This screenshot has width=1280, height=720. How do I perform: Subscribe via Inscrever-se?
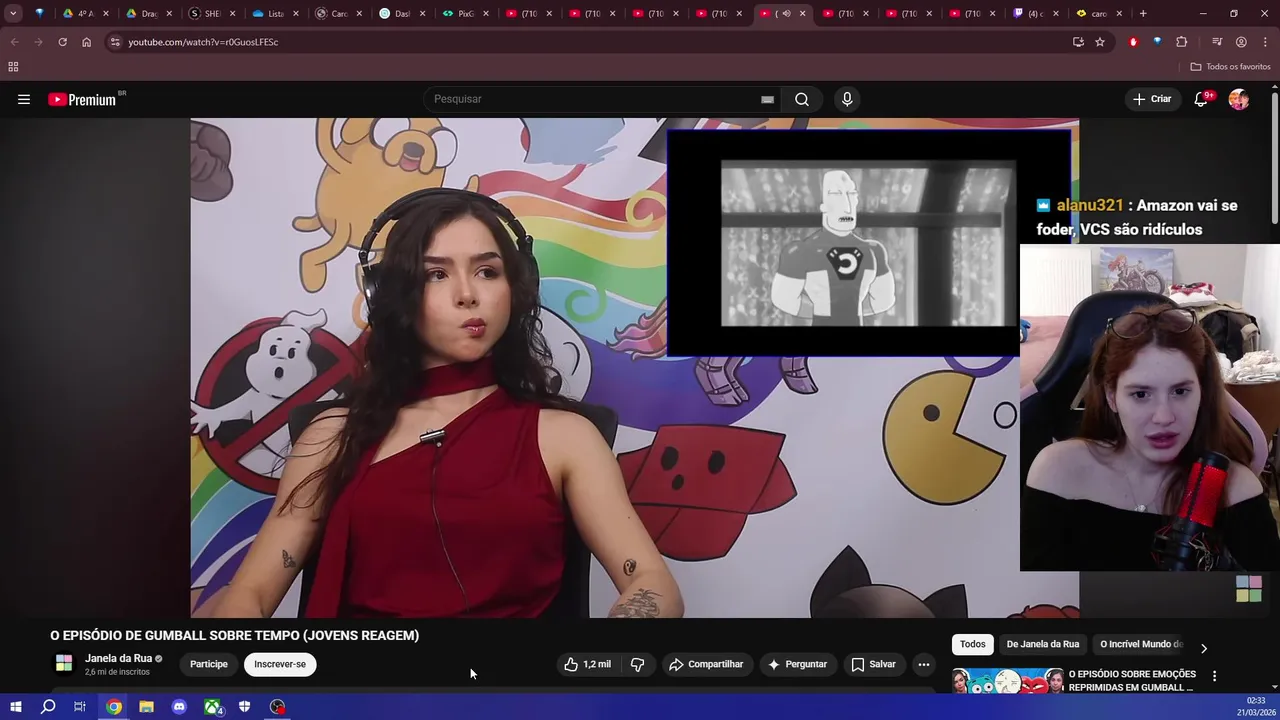pos(280,664)
